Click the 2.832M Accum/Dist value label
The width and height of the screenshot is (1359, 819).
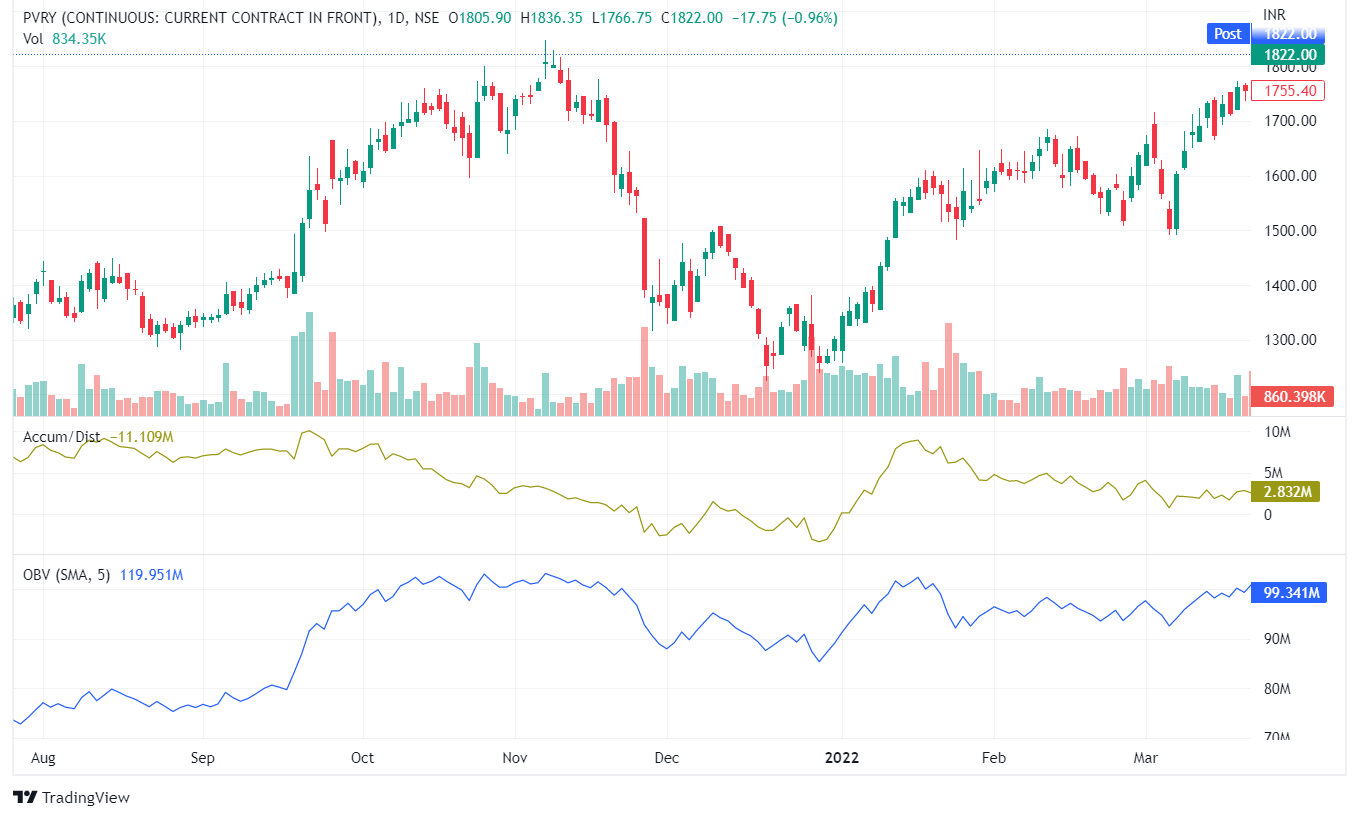[1286, 491]
